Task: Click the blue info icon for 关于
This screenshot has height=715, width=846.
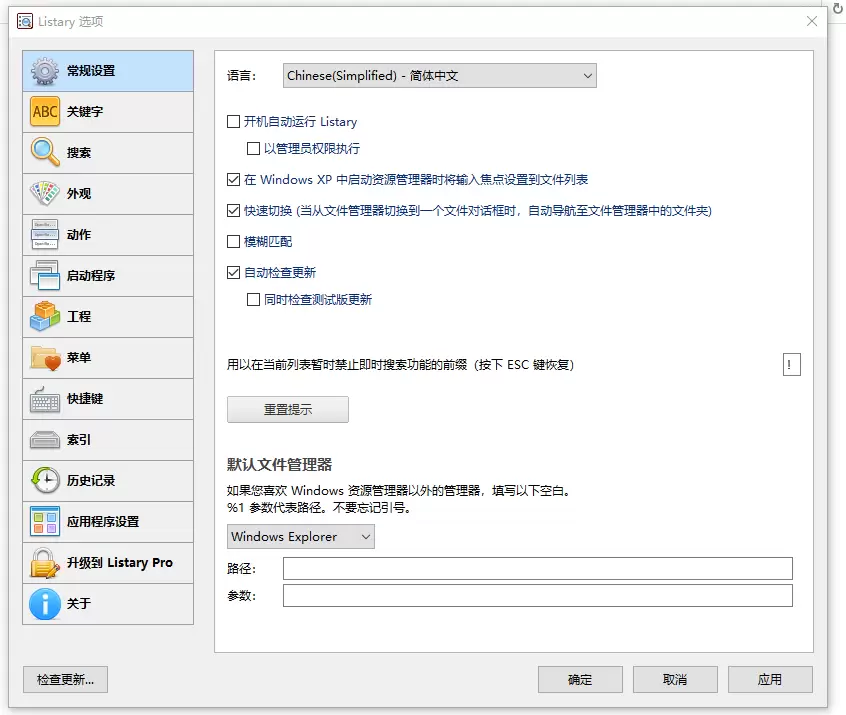Action: (45, 604)
